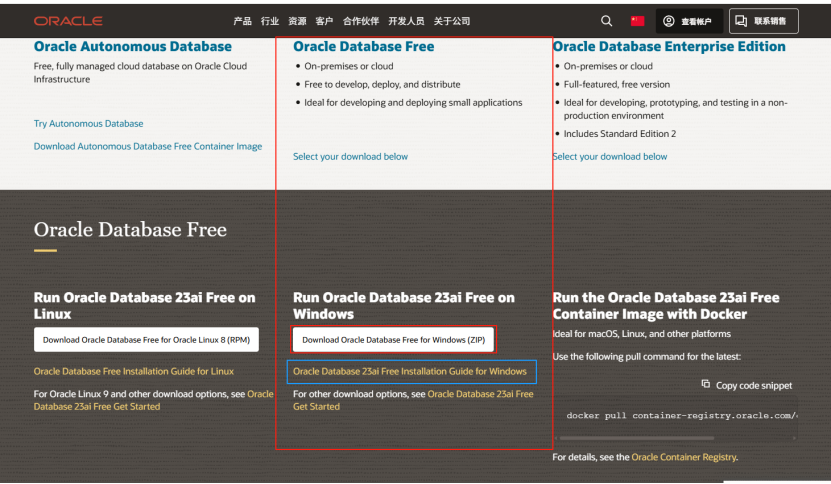831x484 pixels.
Task: Click the Oracle logo in the header
Action: (x=68, y=21)
